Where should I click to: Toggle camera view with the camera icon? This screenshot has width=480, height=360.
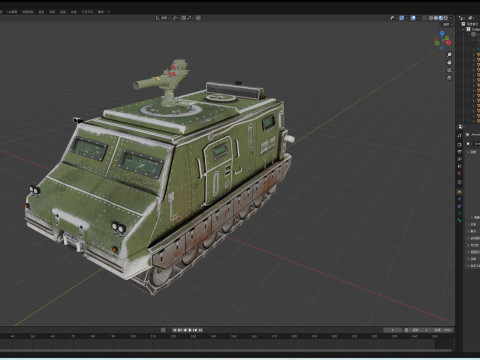tap(449, 70)
